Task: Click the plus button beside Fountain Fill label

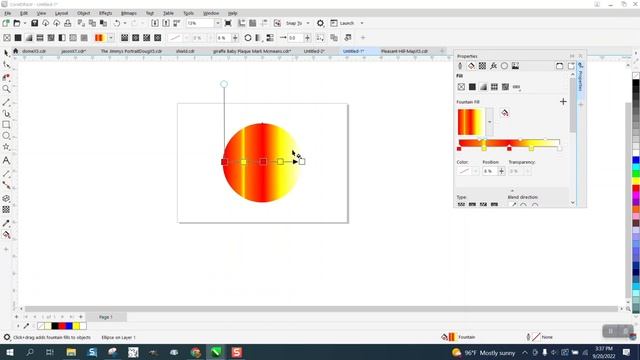Action: (x=563, y=102)
